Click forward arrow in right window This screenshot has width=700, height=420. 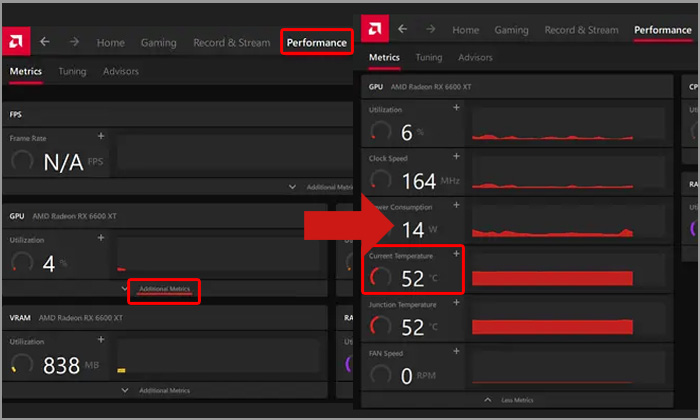pyautogui.click(x=430, y=29)
